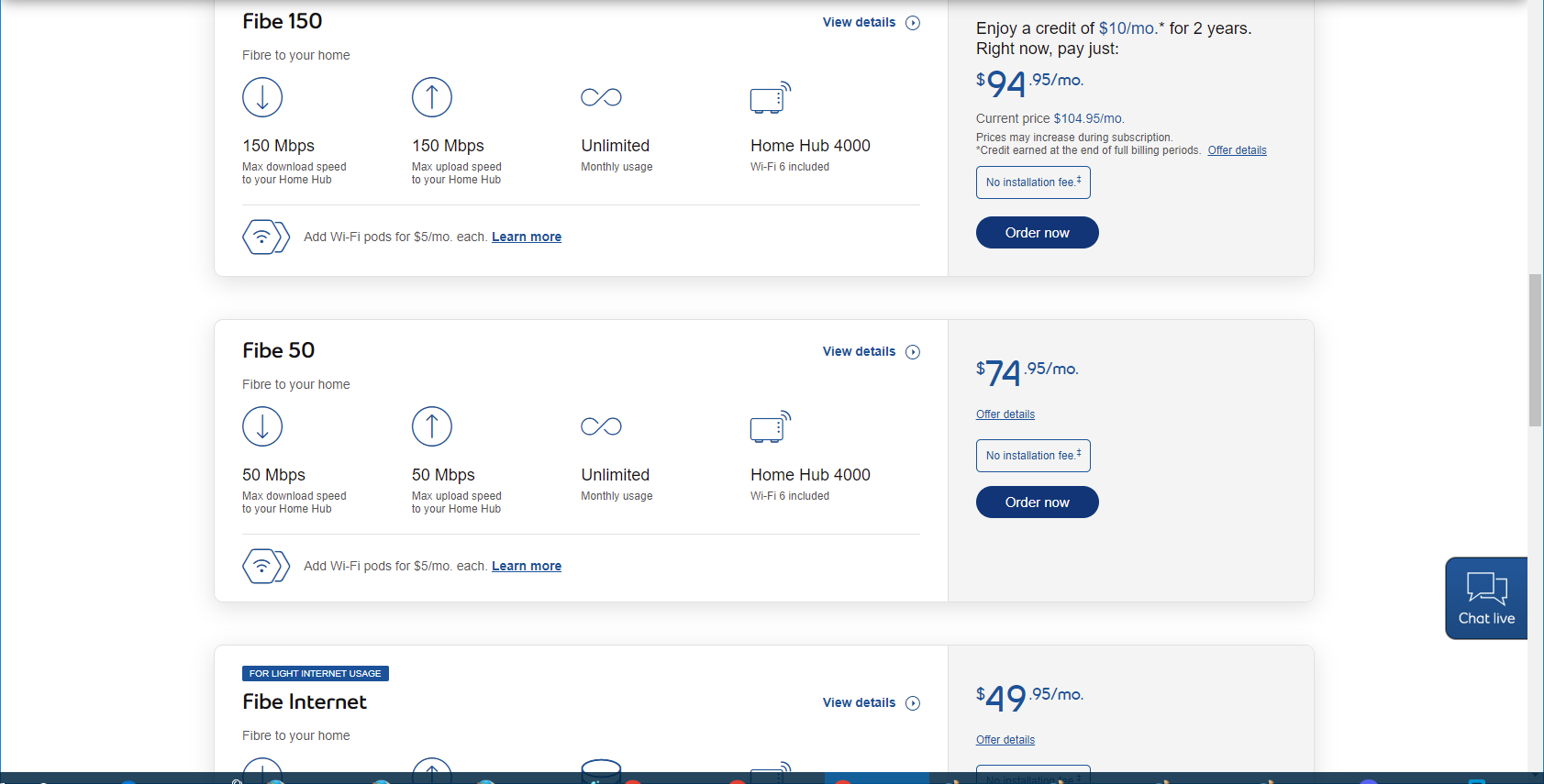Order the Fibe 150 plan now
Screen dimensions: 1544x784
1038,233
